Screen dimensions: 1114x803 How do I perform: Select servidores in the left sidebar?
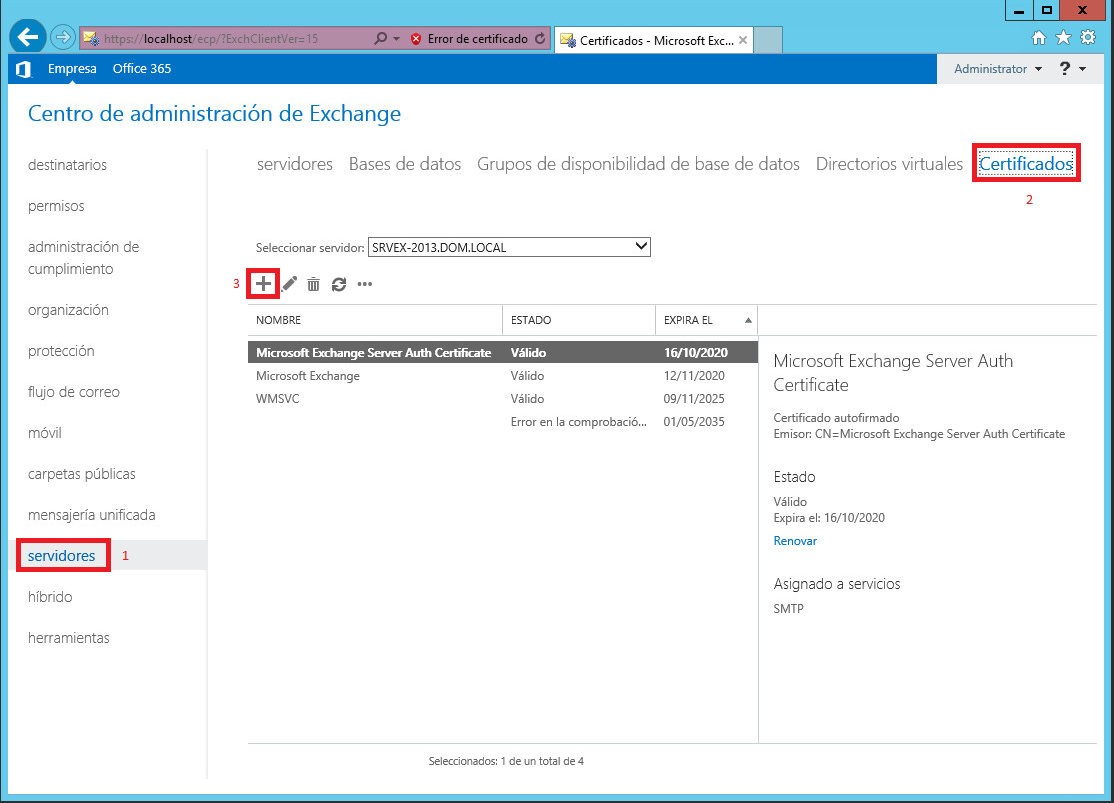[62, 555]
